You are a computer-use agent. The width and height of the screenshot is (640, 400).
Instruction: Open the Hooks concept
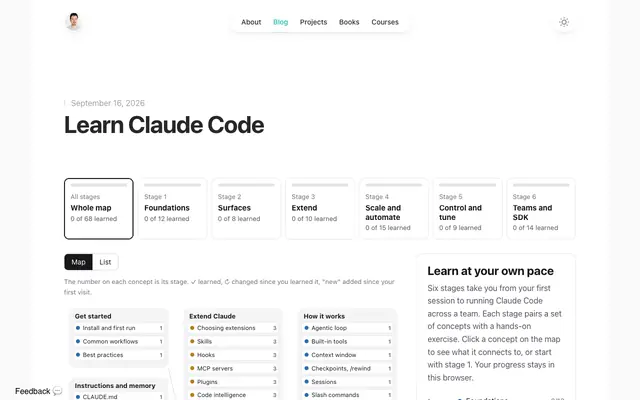click(233, 355)
